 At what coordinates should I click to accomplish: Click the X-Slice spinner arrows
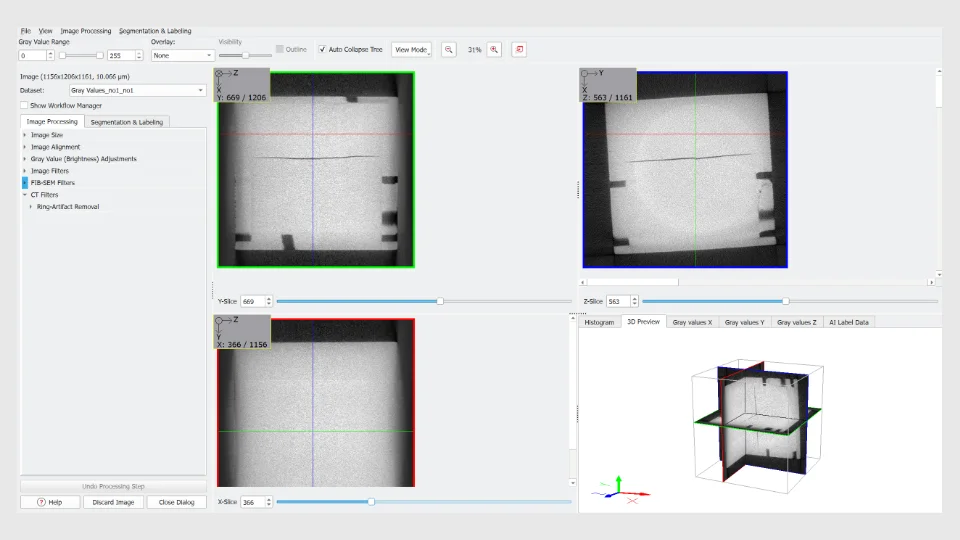(269, 502)
